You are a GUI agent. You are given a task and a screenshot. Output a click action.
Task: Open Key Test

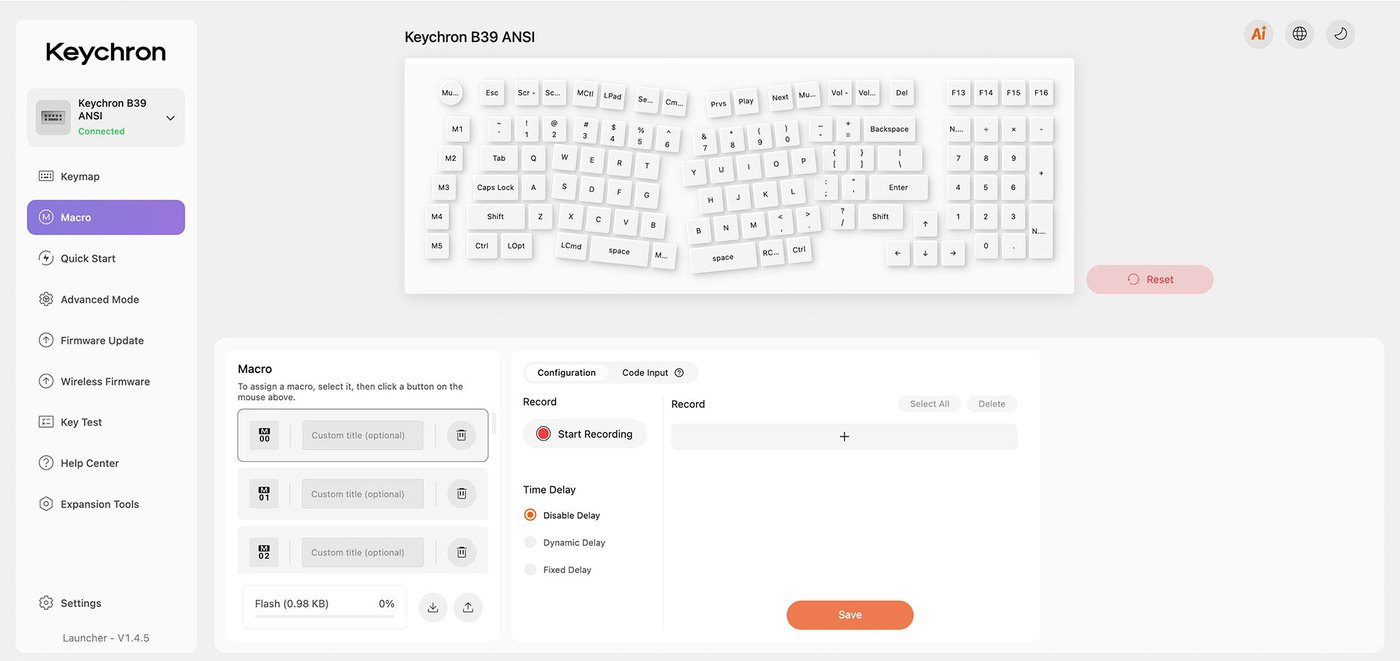106,422
